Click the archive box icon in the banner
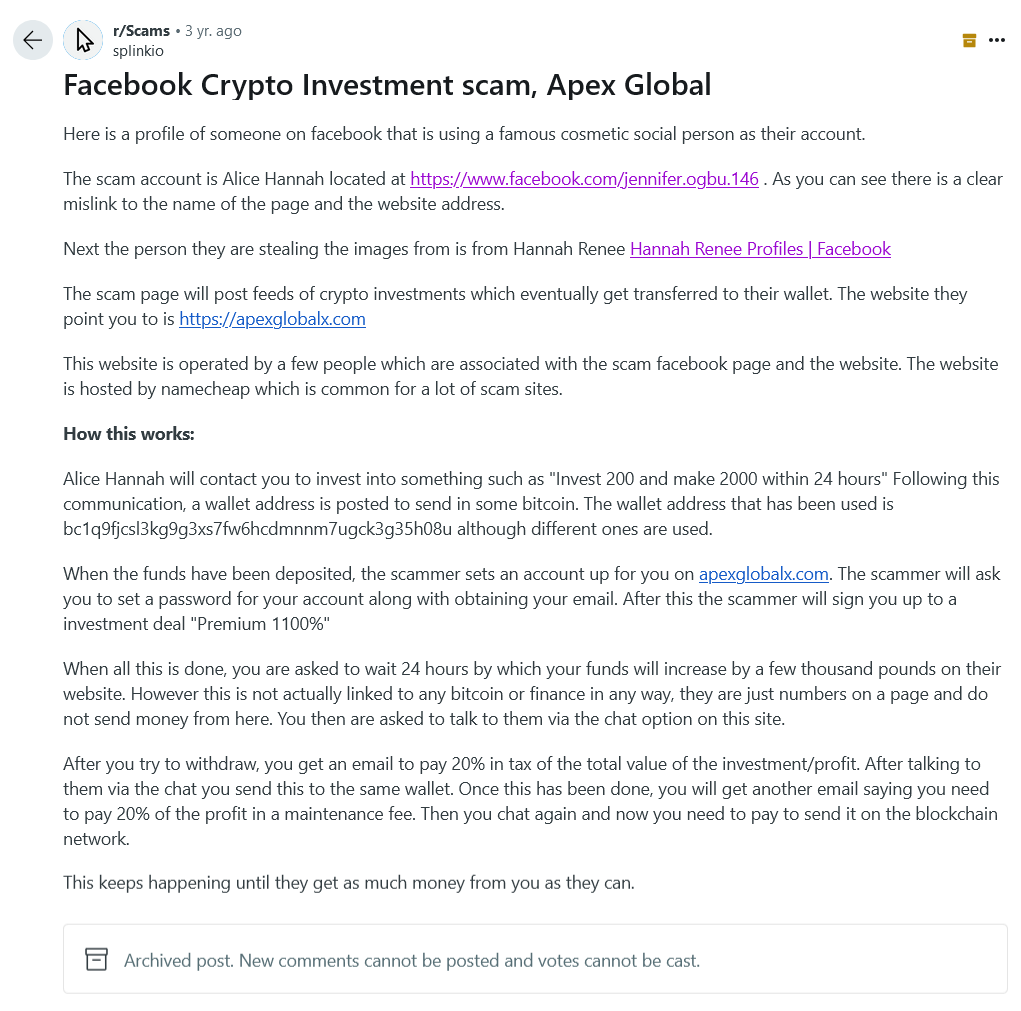 coord(96,958)
